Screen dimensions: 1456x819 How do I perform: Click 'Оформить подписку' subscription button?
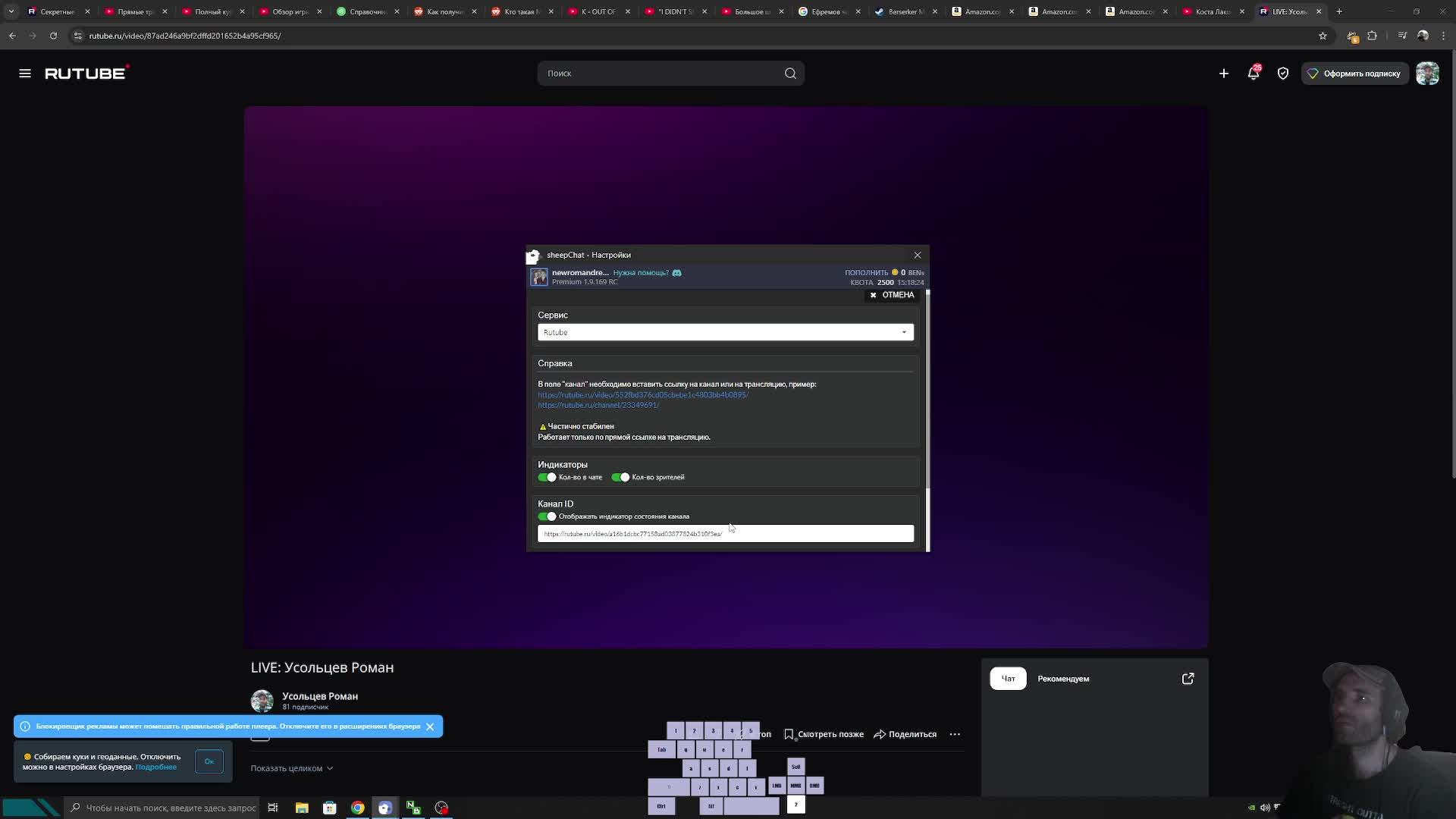coord(1354,74)
